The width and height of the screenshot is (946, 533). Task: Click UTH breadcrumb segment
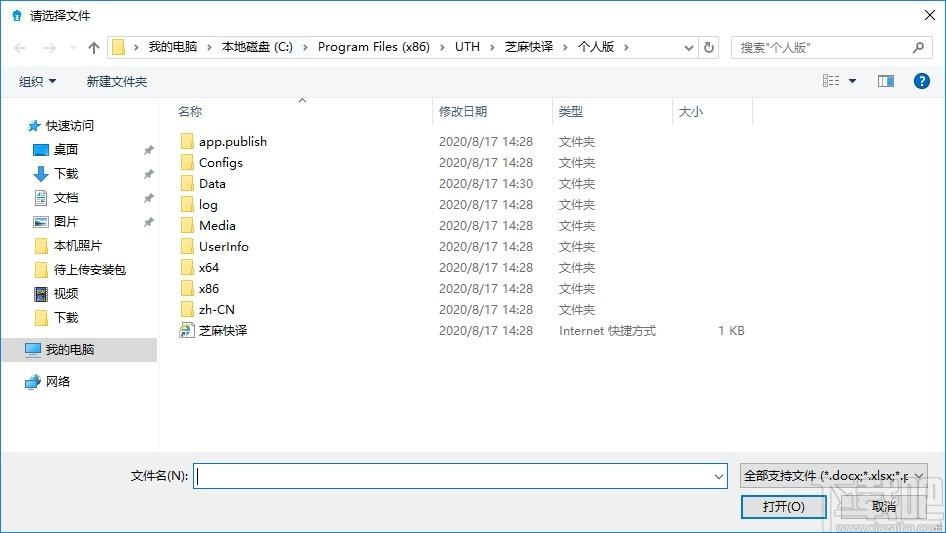(467, 47)
